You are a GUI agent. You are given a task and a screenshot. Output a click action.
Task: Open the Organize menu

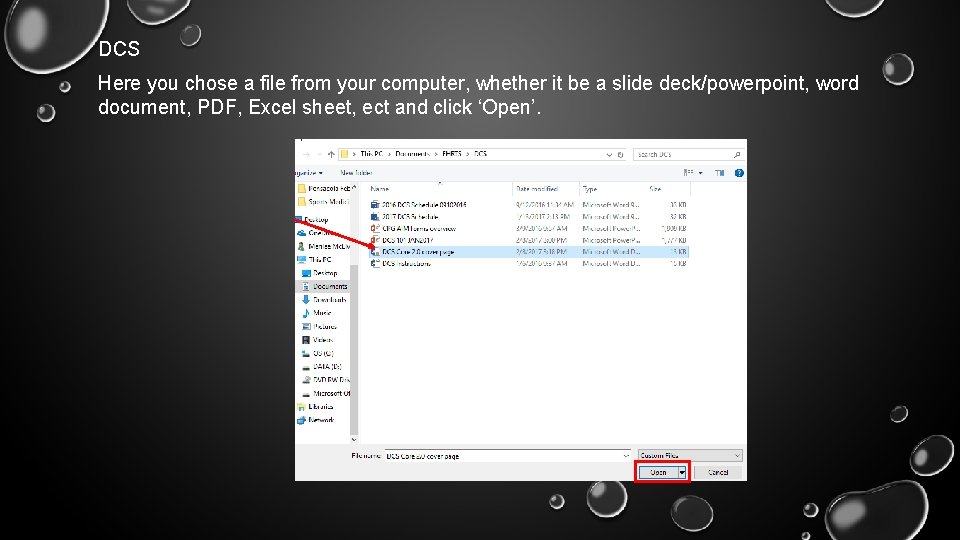coord(309,173)
